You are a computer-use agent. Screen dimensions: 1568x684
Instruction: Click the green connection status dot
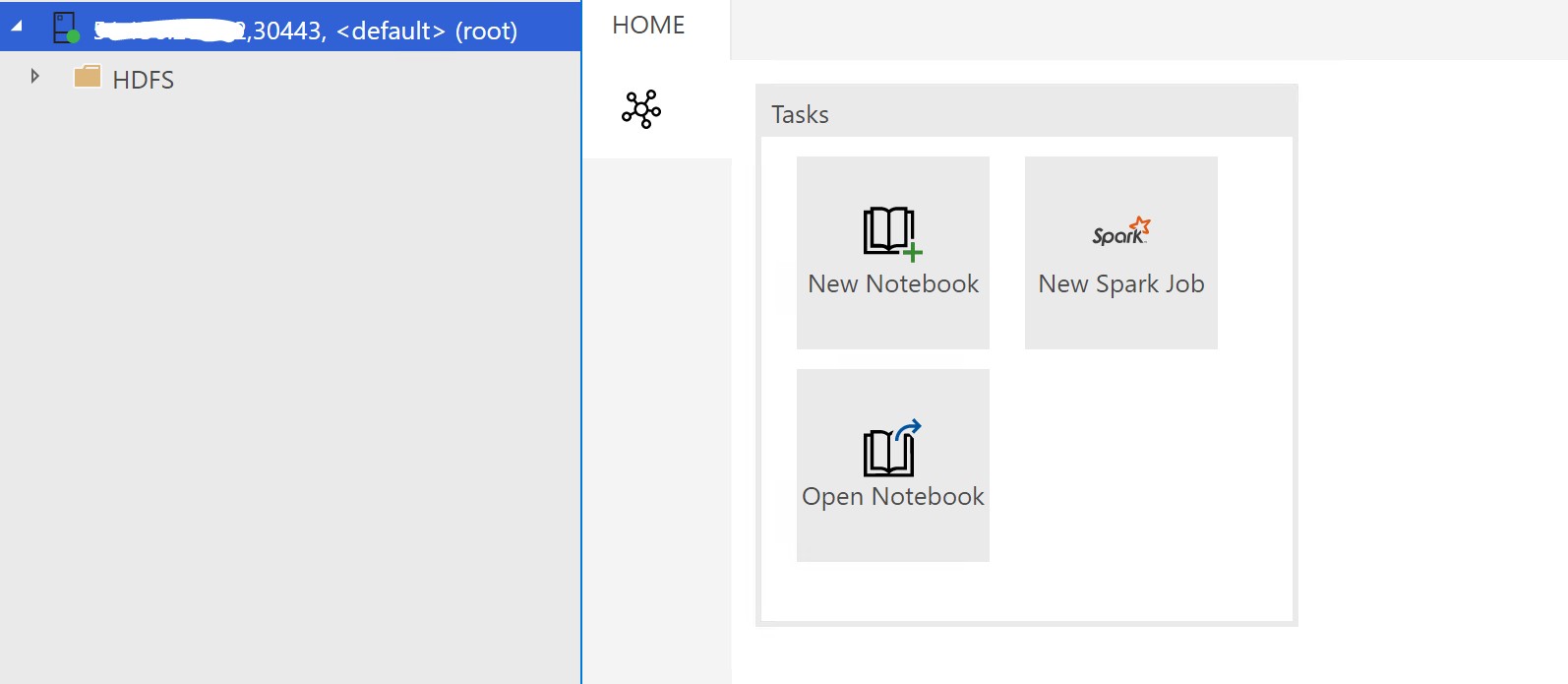(x=73, y=36)
